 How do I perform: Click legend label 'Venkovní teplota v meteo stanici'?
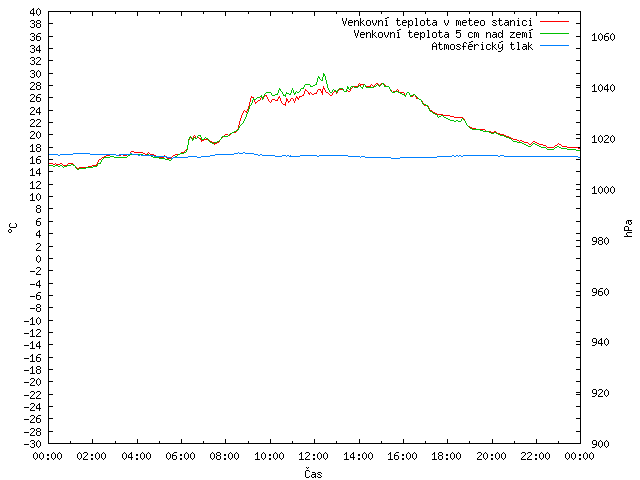click(437, 22)
